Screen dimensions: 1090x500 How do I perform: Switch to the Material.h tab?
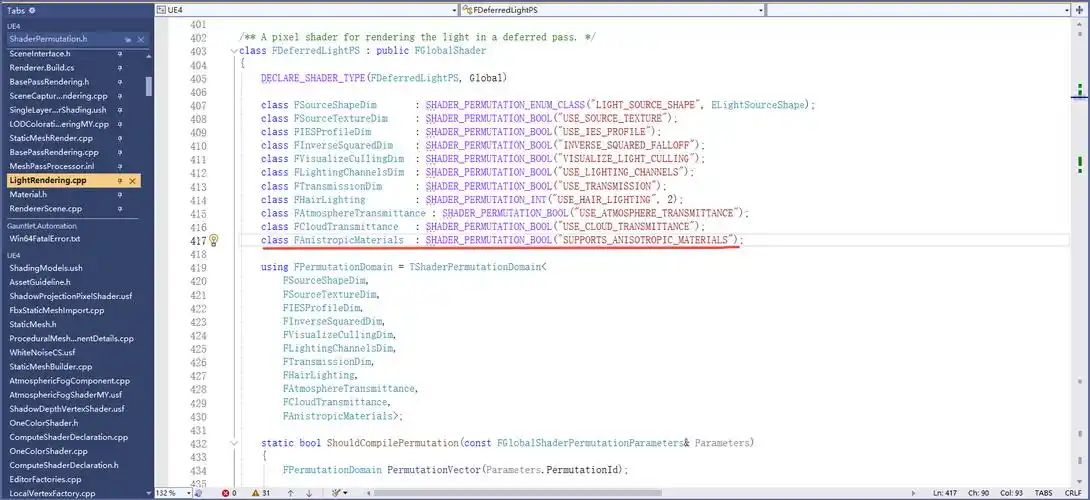(x=29, y=195)
